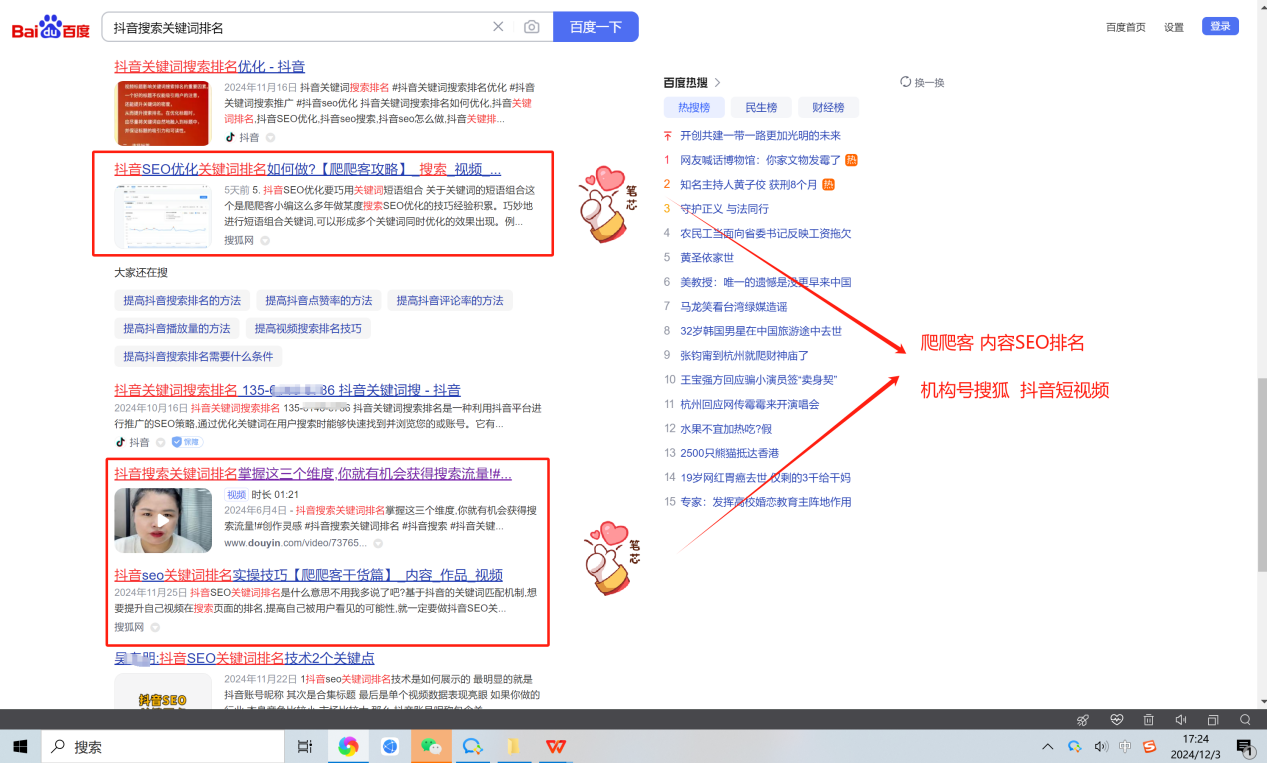Open the colorful browser icon on the taskbar

[x=348, y=746]
